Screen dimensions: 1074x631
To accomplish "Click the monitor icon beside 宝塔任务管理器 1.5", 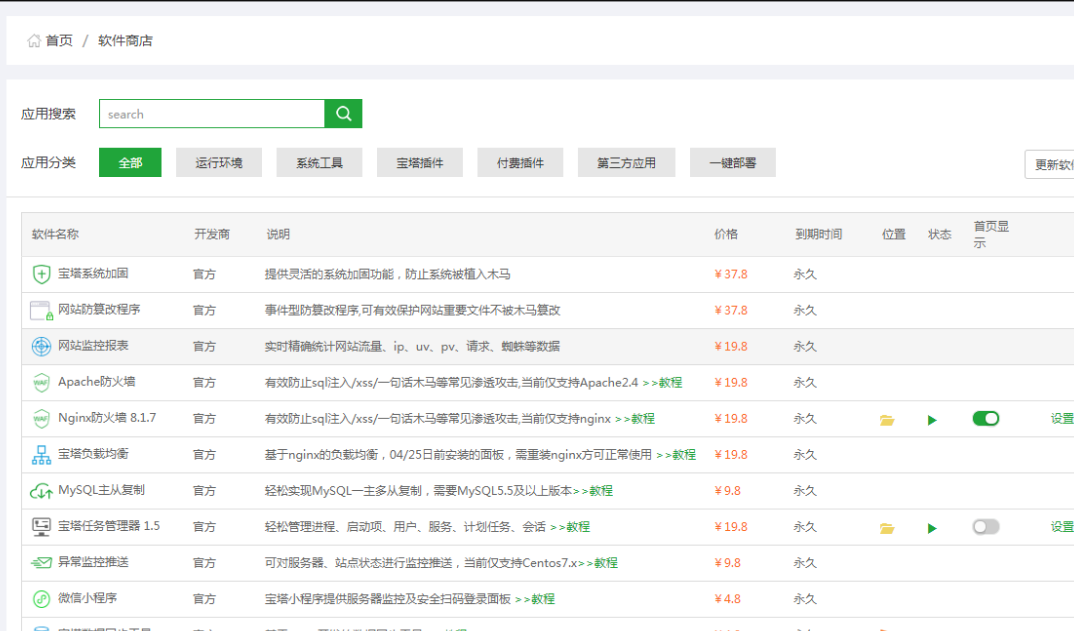I will (x=41, y=527).
